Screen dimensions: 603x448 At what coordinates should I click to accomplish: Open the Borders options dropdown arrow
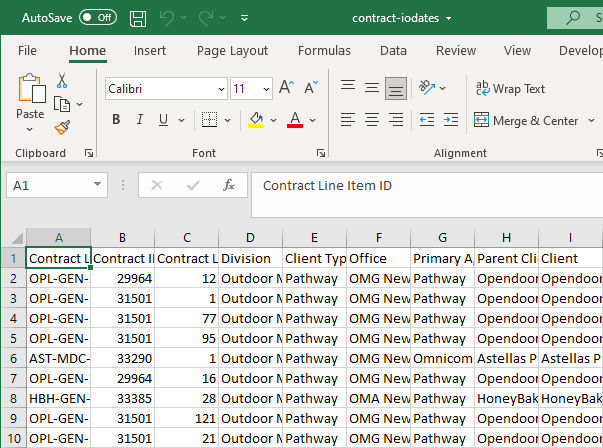(x=227, y=120)
